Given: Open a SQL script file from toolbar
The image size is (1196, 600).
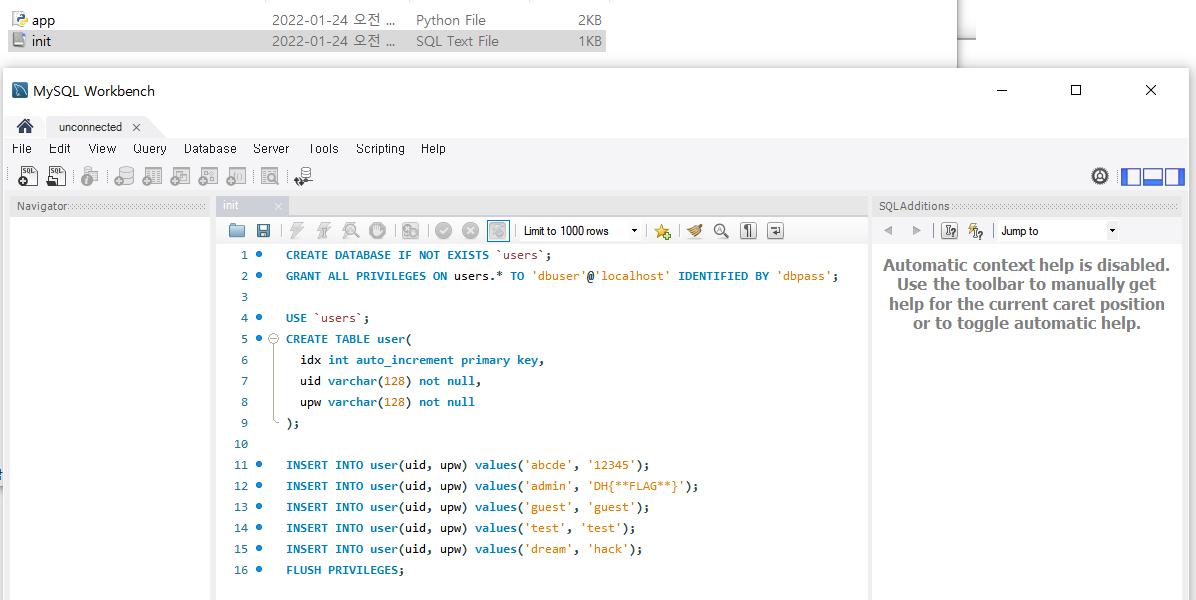Looking at the screenshot, I should [56, 176].
